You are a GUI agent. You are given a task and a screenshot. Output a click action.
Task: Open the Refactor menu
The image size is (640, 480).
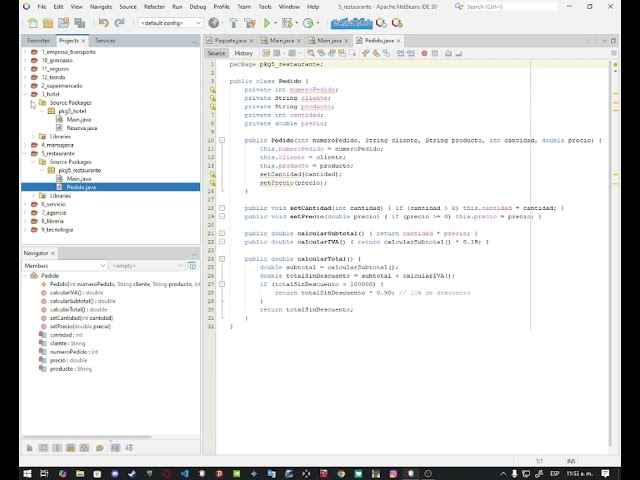click(x=154, y=7)
